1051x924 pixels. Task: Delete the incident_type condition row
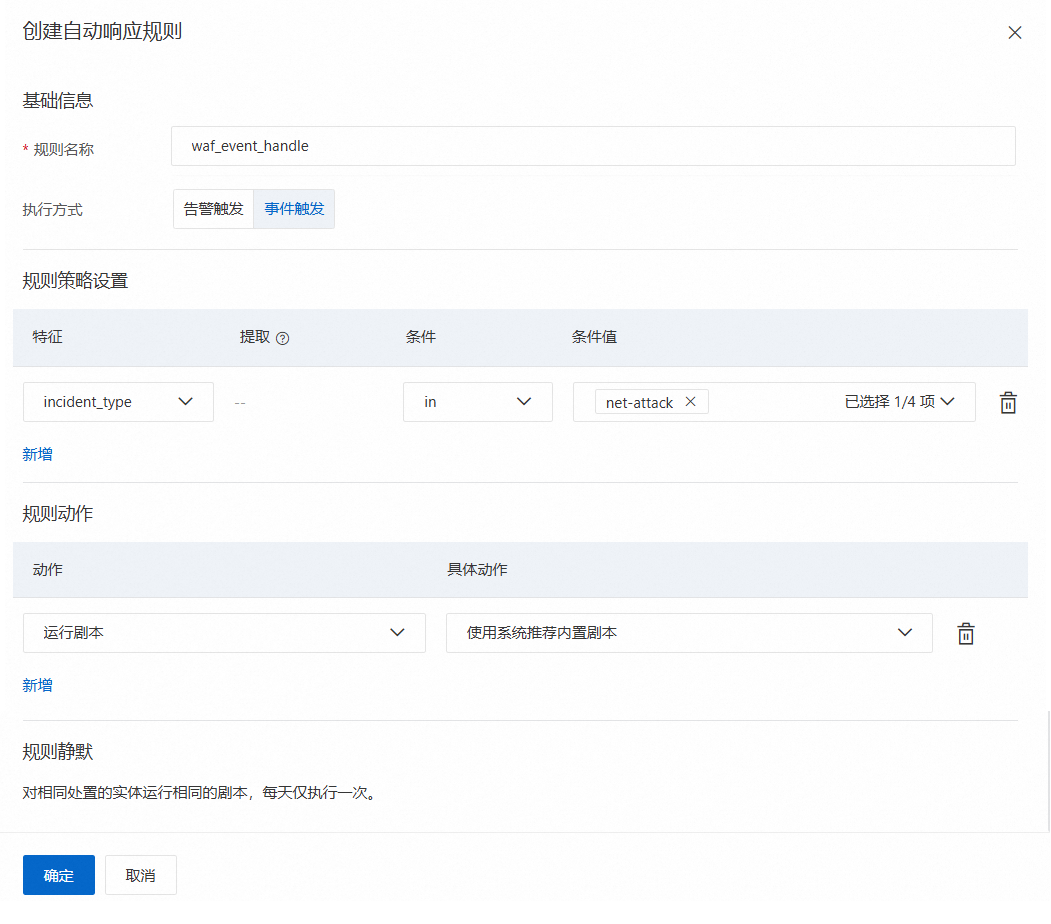[1007, 403]
